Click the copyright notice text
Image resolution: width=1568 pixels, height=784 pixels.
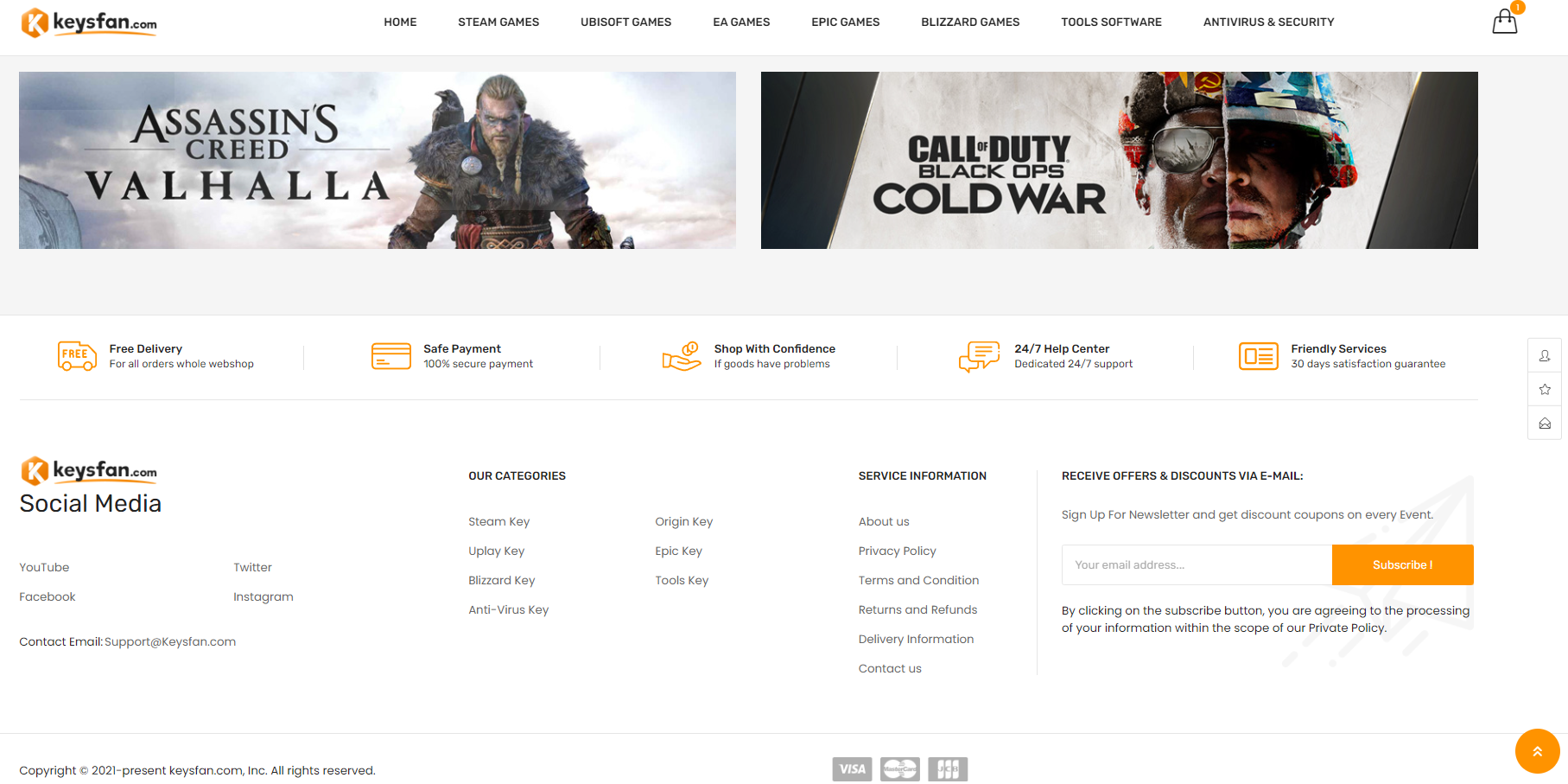[198, 771]
